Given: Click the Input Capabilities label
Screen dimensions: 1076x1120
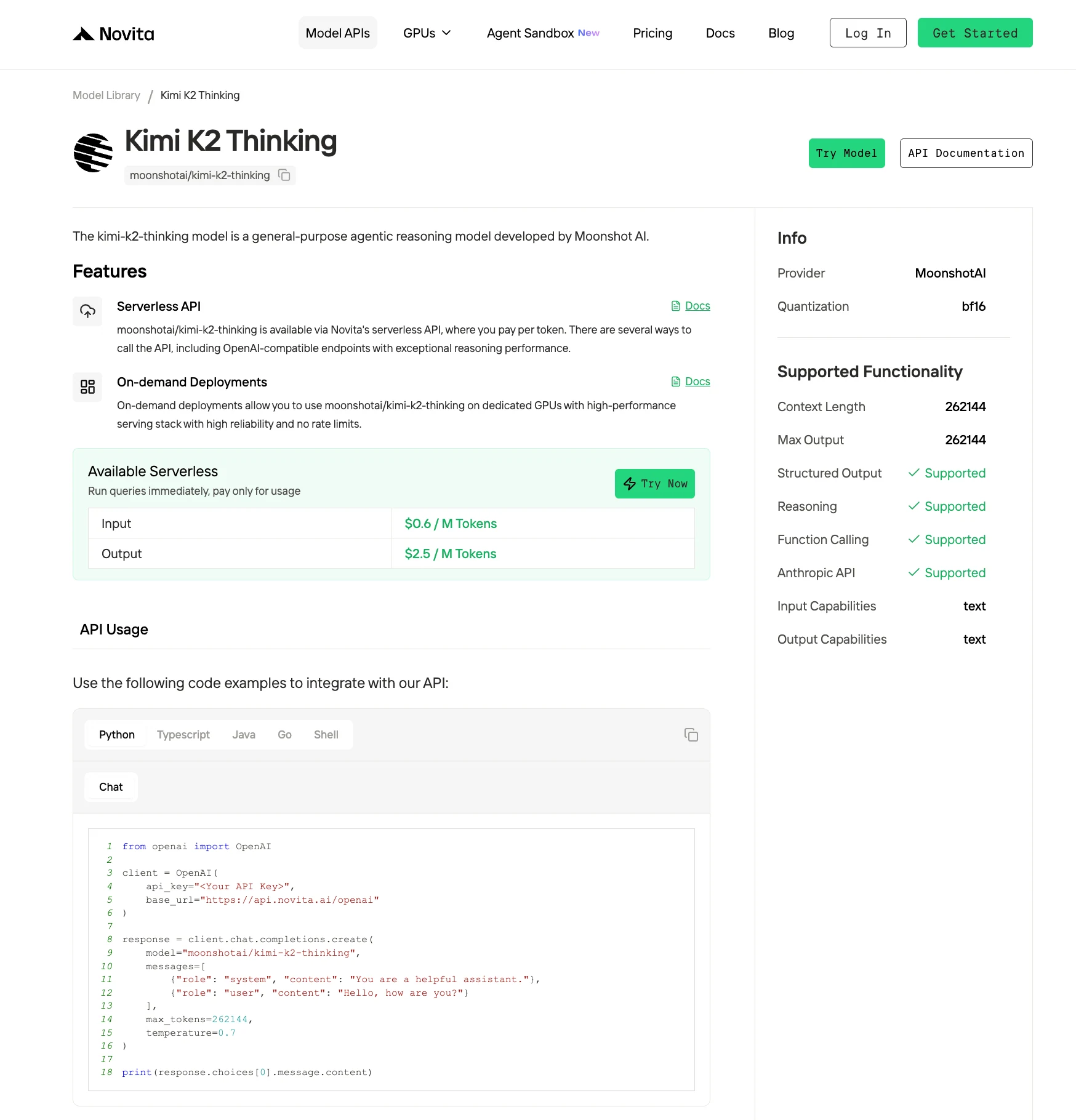Looking at the screenshot, I should point(827,606).
